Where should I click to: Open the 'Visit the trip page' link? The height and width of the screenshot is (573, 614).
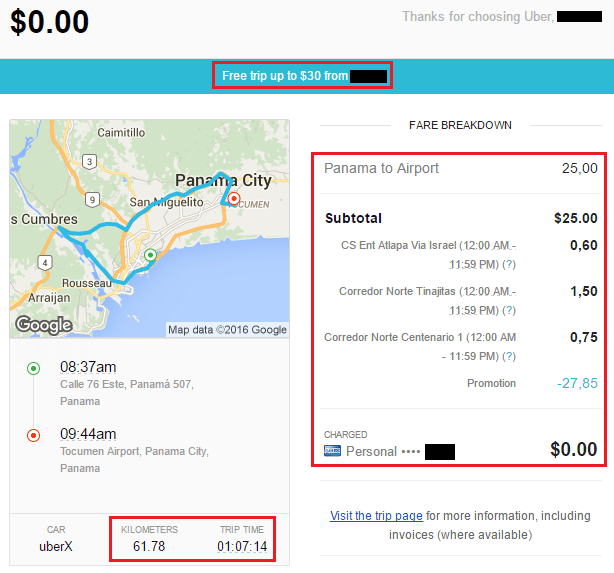pyautogui.click(x=376, y=516)
